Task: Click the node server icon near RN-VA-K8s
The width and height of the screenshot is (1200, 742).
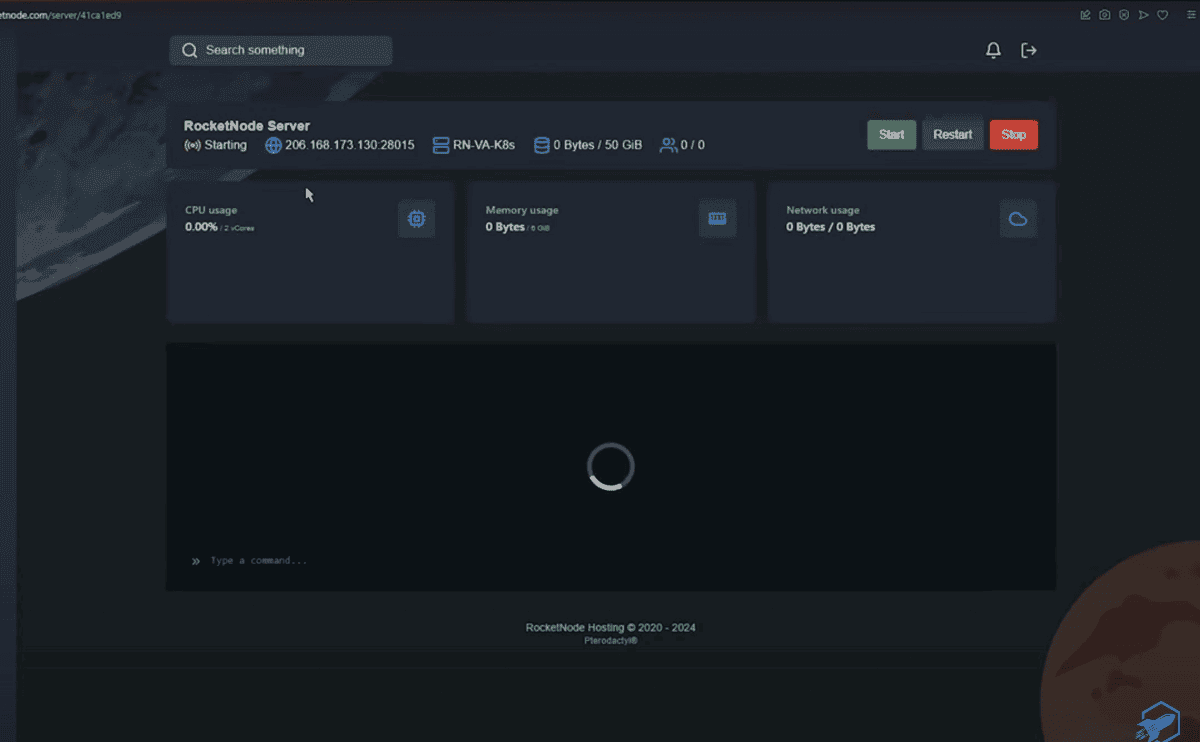Action: pos(441,145)
